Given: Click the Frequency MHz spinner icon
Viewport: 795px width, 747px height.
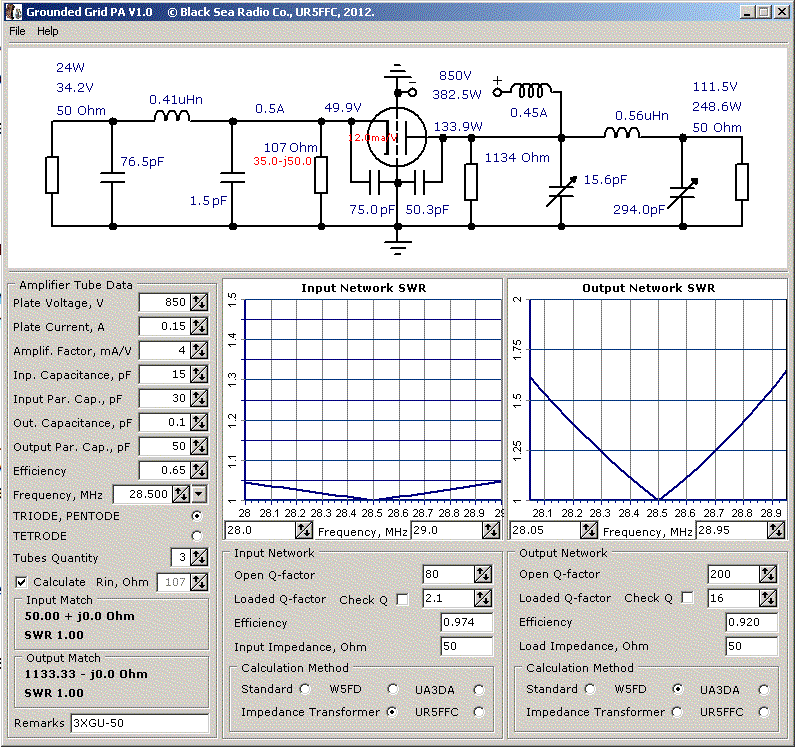Looking at the screenshot, I should pos(181,494).
